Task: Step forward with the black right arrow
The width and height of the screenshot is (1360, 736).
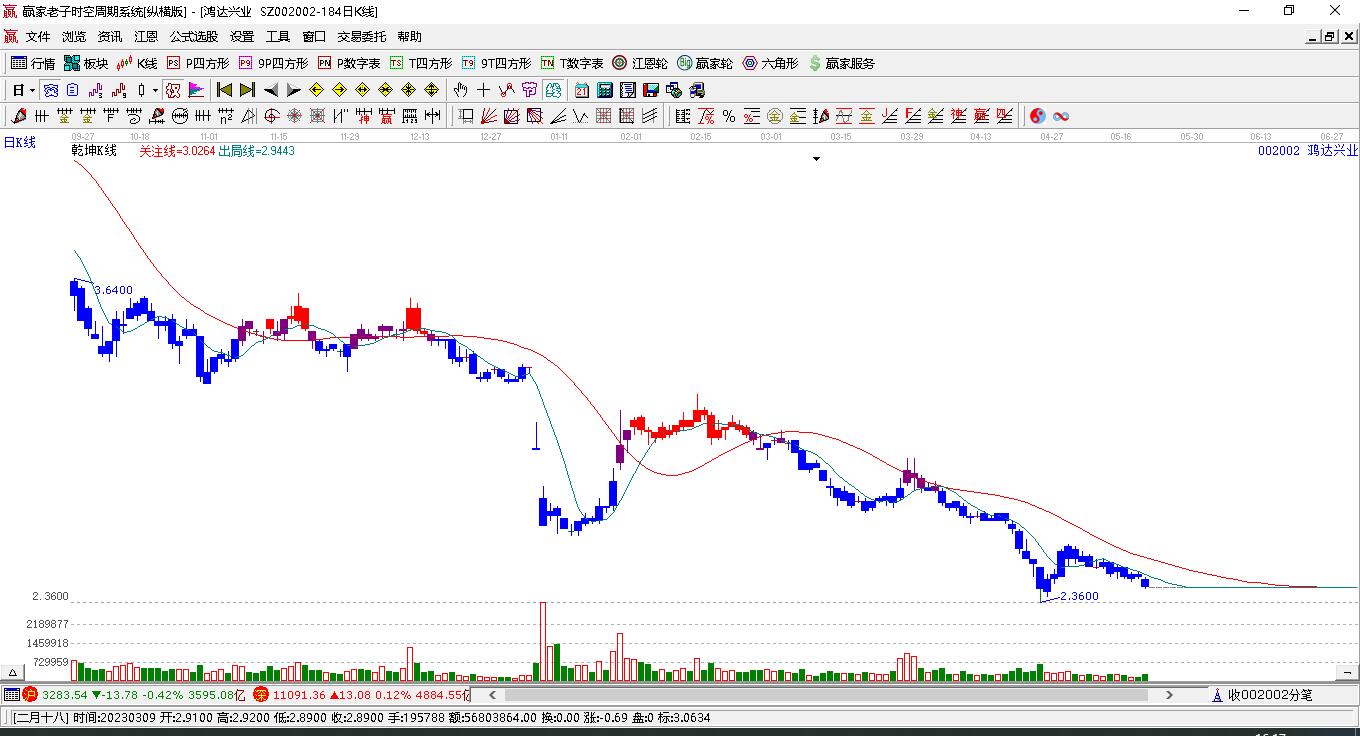Action: (x=294, y=90)
